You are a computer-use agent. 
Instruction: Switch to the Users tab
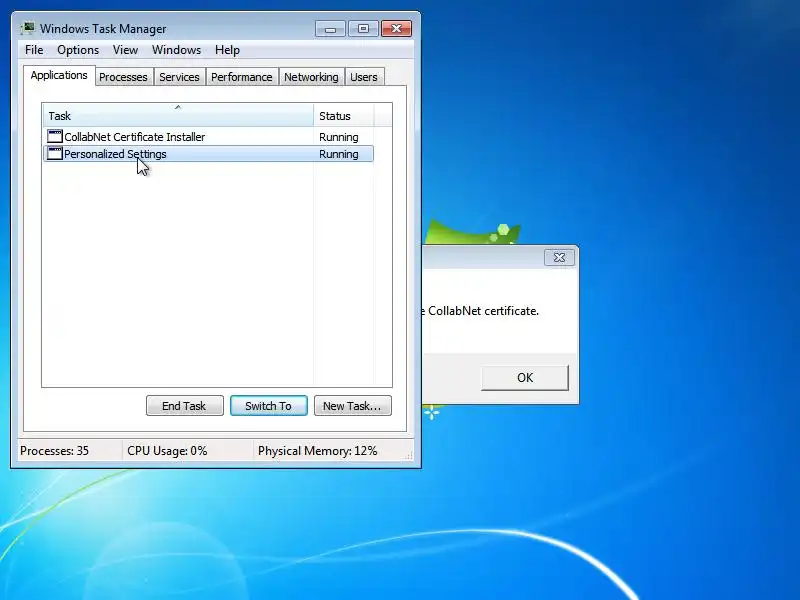pyautogui.click(x=364, y=77)
